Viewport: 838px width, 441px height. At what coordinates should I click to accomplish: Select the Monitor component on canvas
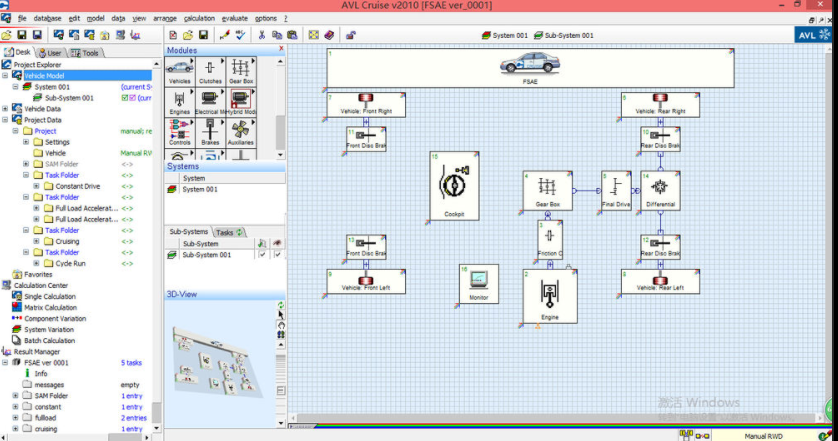pos(479,284)
